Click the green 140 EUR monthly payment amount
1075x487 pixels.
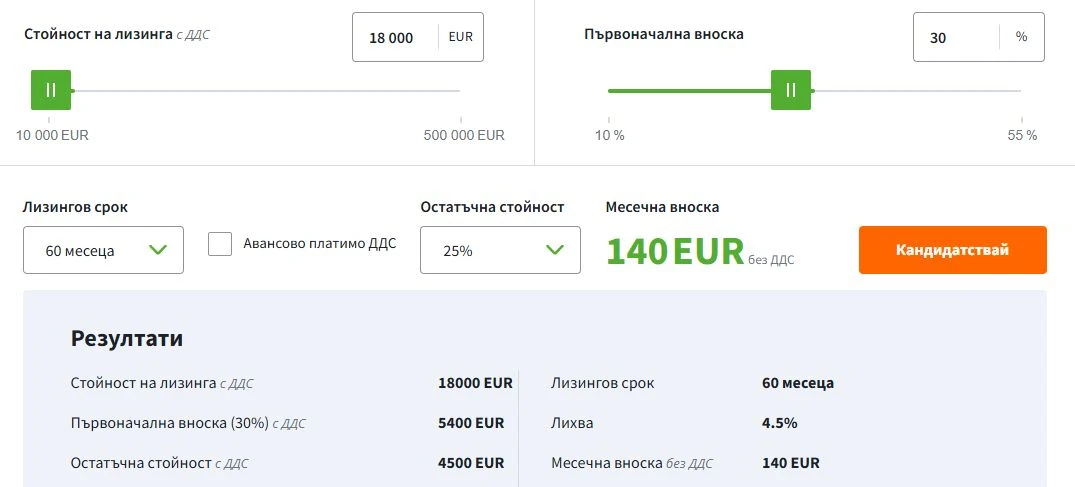(x=675, y=251)
